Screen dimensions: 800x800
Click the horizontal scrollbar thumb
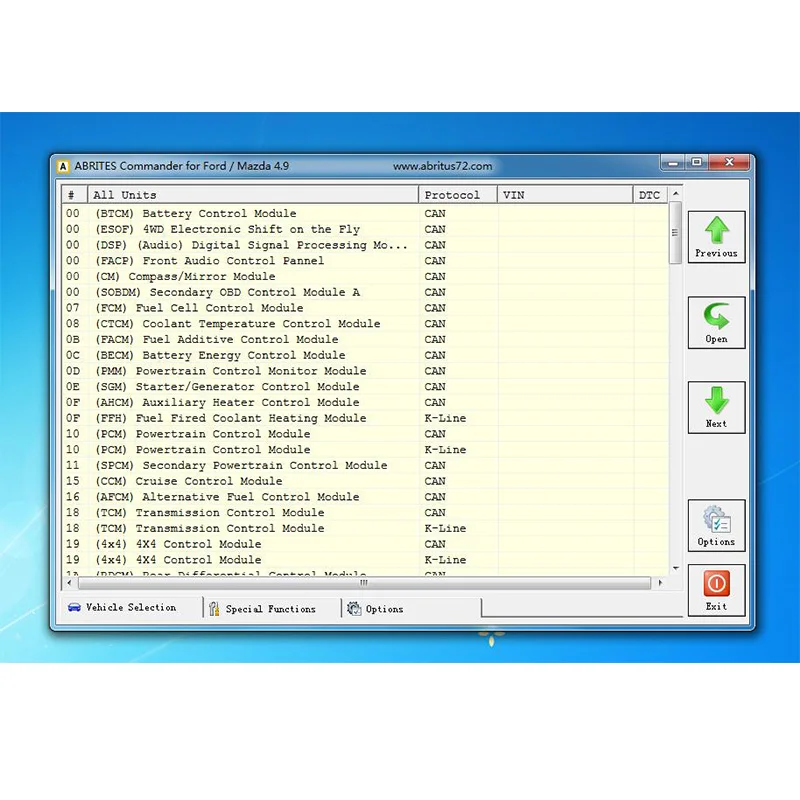point(364,583)
